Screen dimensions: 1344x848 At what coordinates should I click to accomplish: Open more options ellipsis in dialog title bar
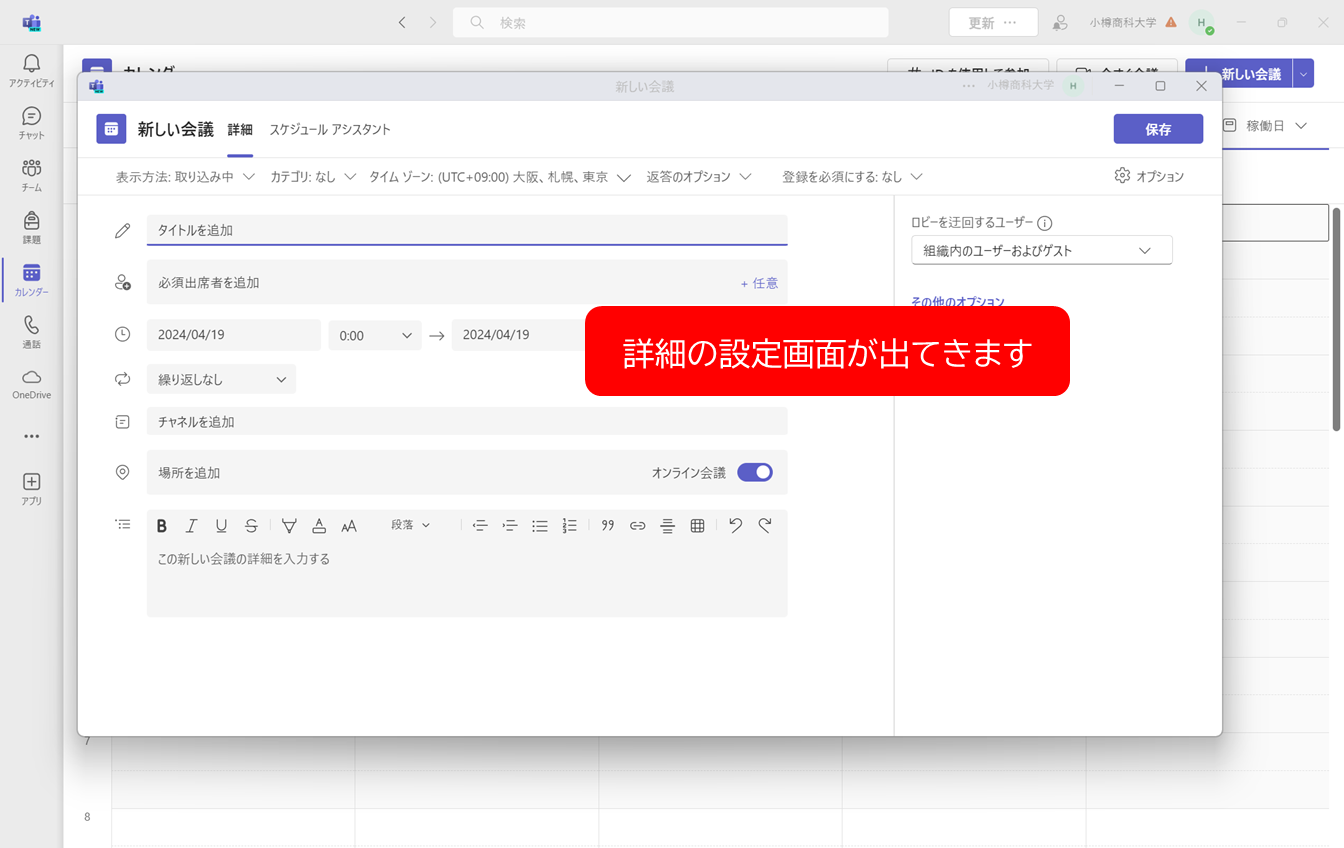(x=968, y=86)
